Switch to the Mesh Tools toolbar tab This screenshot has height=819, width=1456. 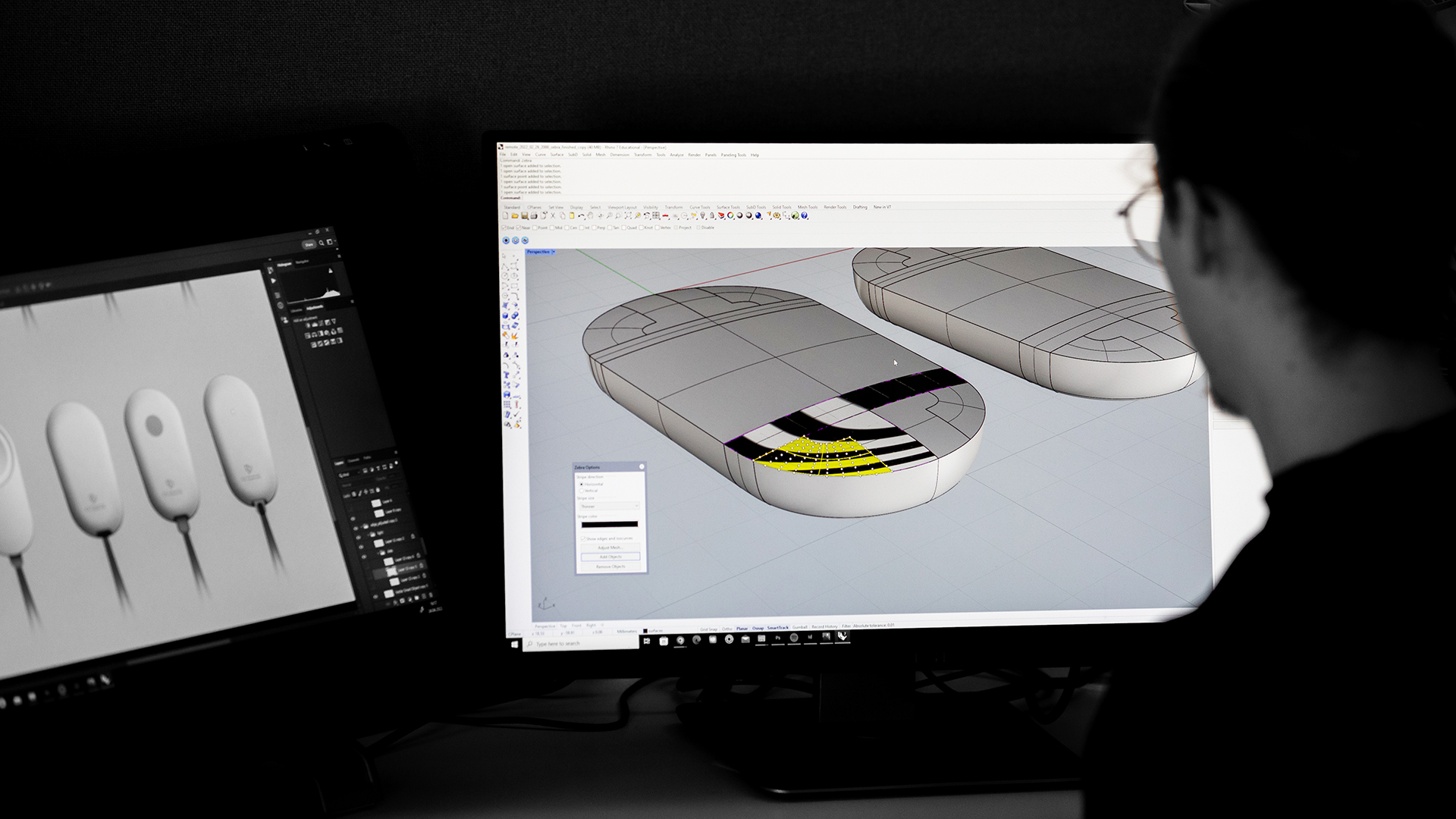807,207
